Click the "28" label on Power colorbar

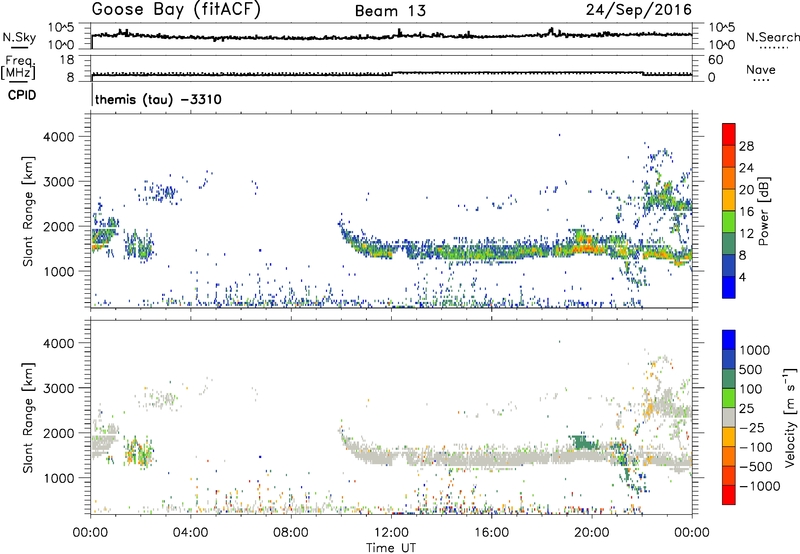(746, 146)
